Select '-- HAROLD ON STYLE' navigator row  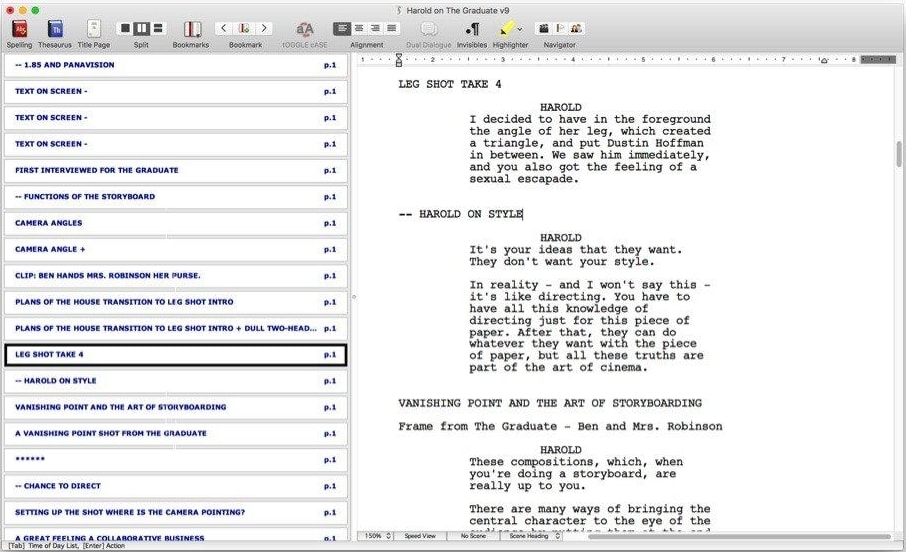coord(176,381)
